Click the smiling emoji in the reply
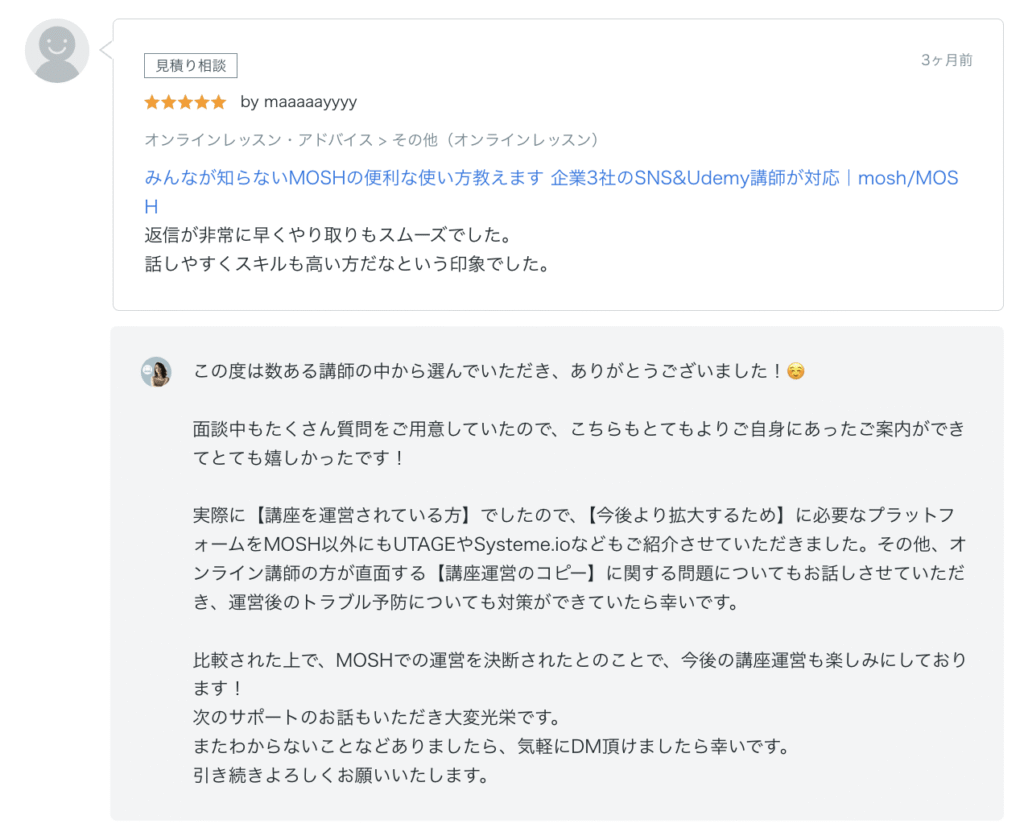The image size is (1024, 836). 796,371
